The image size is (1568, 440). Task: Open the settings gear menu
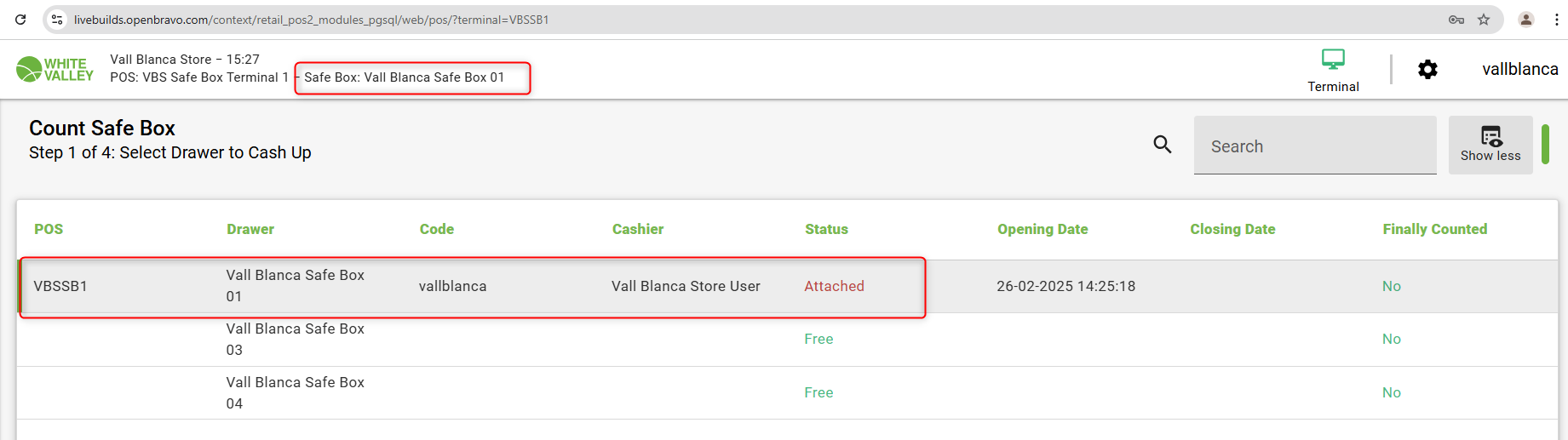(x=1427, y=69)
